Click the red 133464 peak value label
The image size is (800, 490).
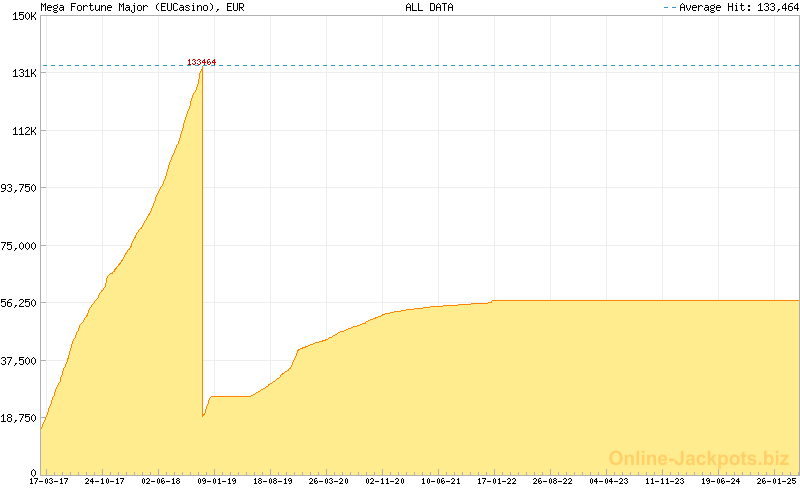point(202,62)
